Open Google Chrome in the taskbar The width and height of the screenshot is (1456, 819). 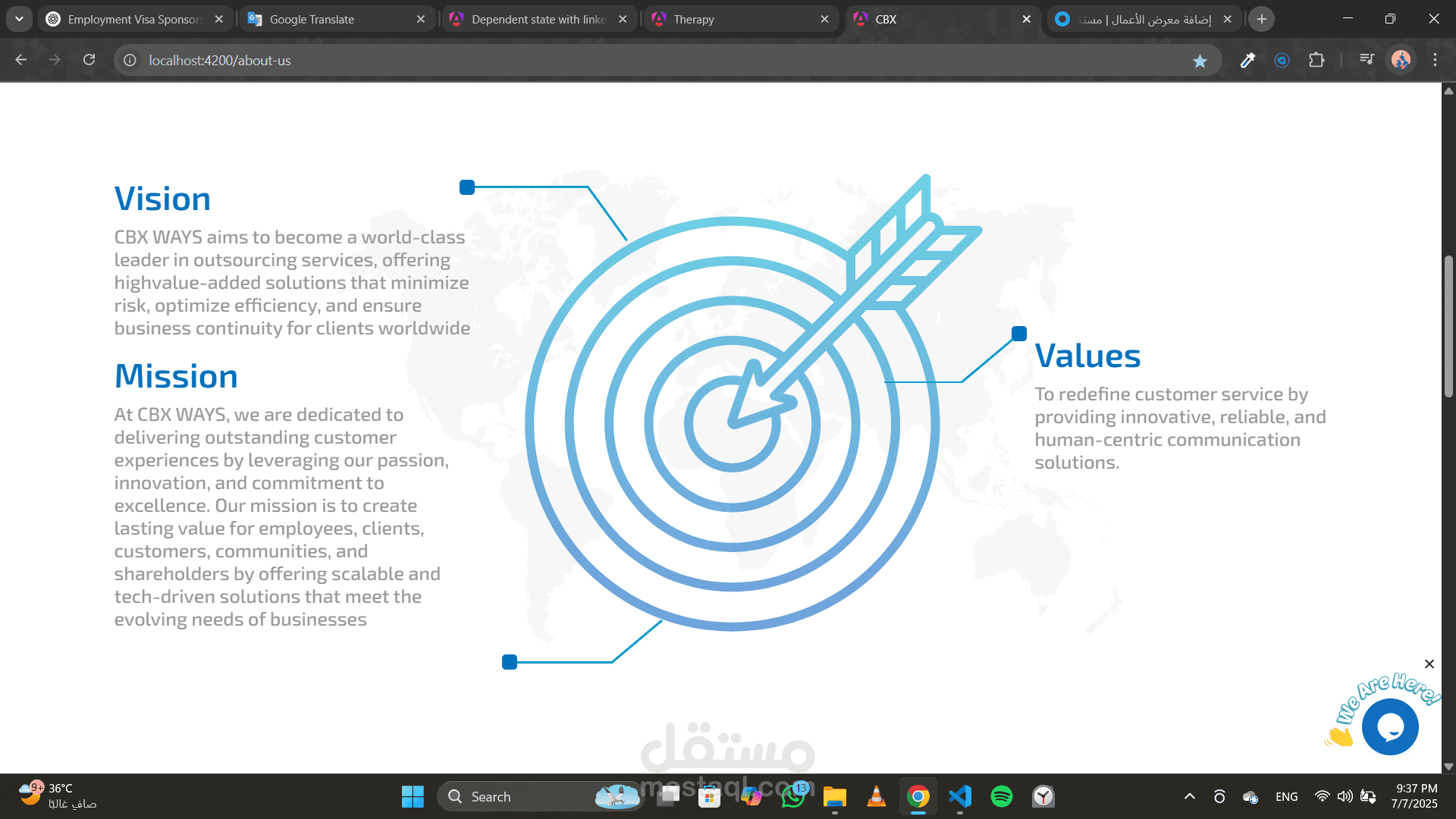coord(918,797)
